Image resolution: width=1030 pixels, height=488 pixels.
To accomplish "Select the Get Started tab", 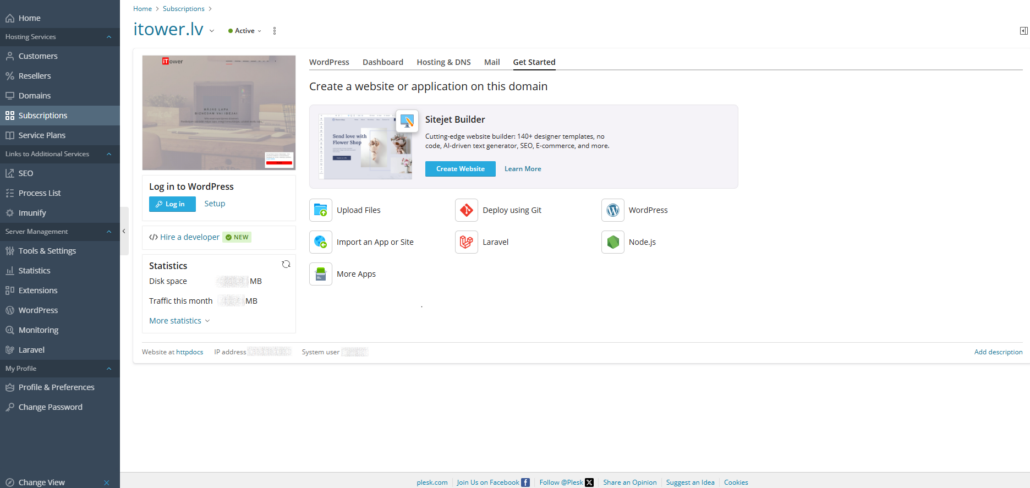I will 534,62.
